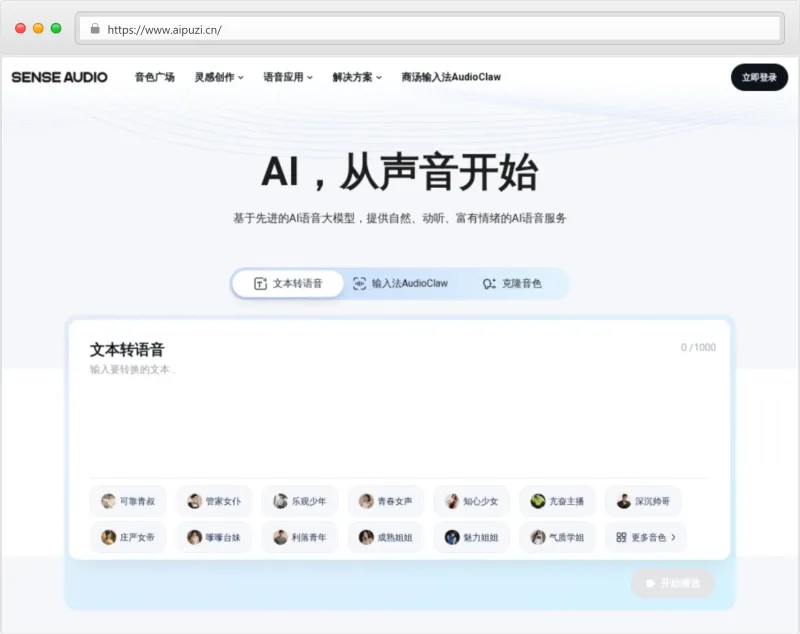
Task: Click the 魅力姐姐 voice avatar
Action: [451, 537]
